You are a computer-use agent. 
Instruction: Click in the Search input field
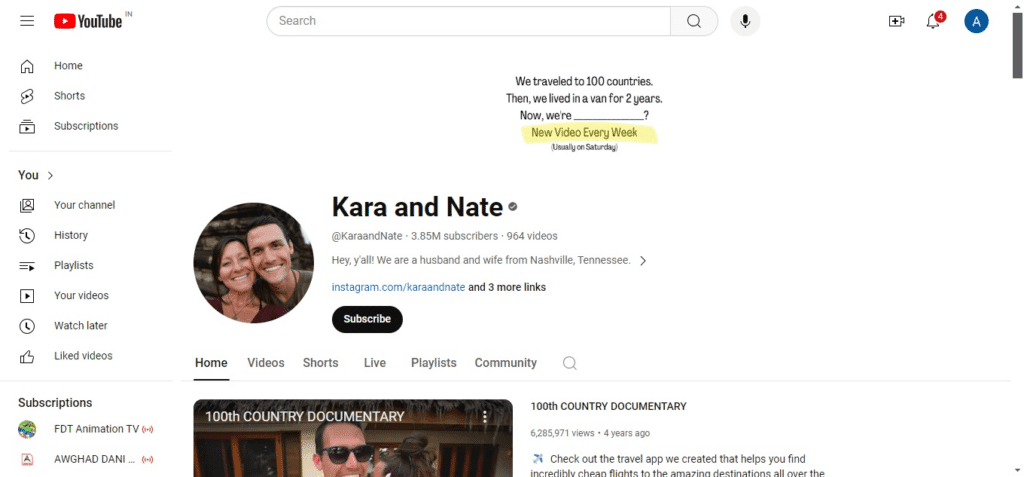(468, 21)
